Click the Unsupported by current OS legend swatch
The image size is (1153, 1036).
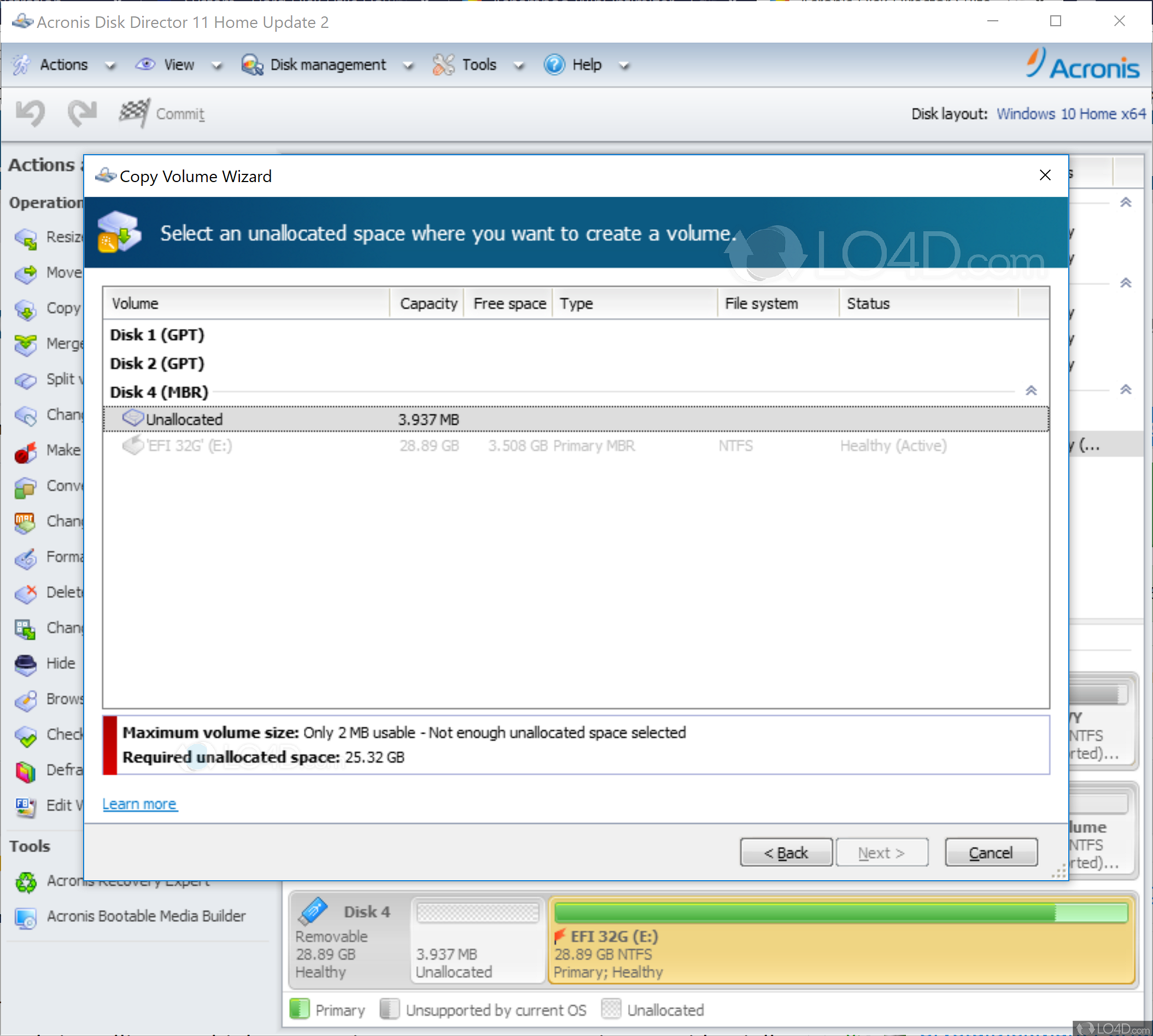389,1009
